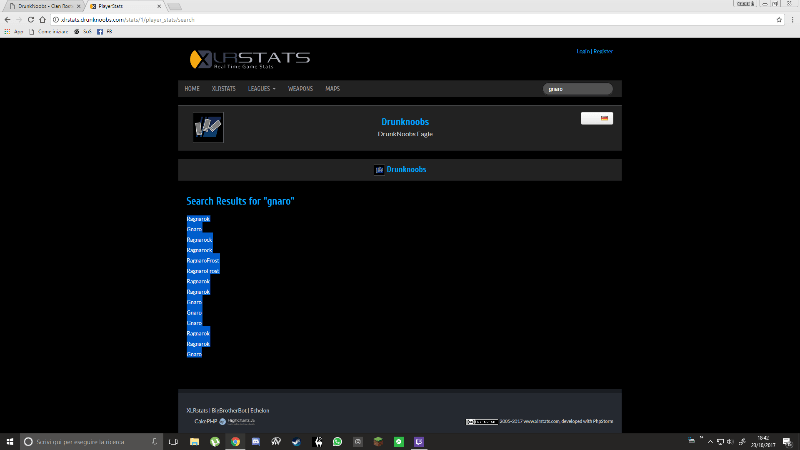The width and height of the screenshot is (800, 450).
Task: Open WhatsApp from the taskbar
Action: (x=337, y=441)
